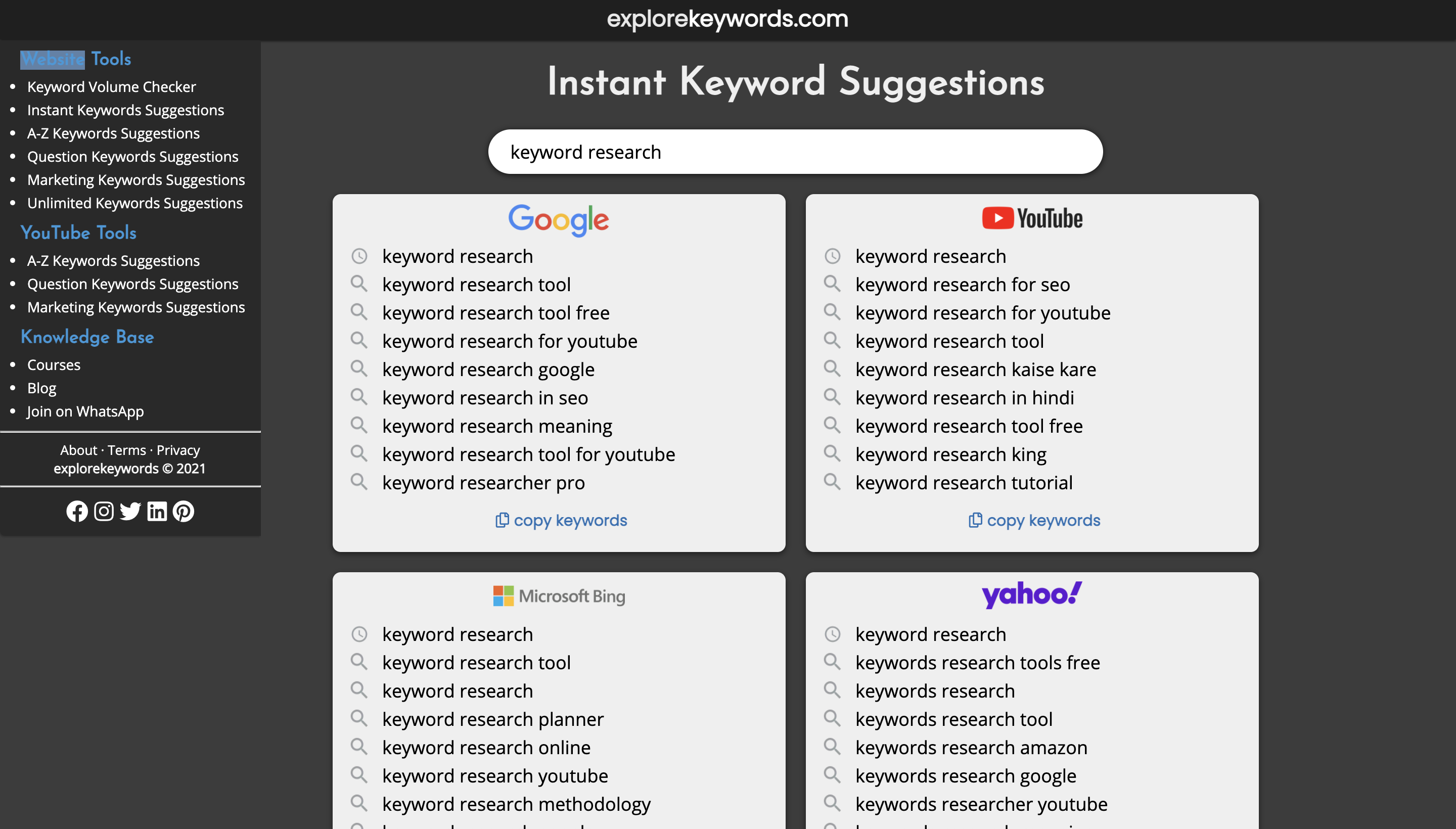This screenshot has height=829, width=1456.
Task: Open the Blog under Knowledge Base
Action: 41,388
